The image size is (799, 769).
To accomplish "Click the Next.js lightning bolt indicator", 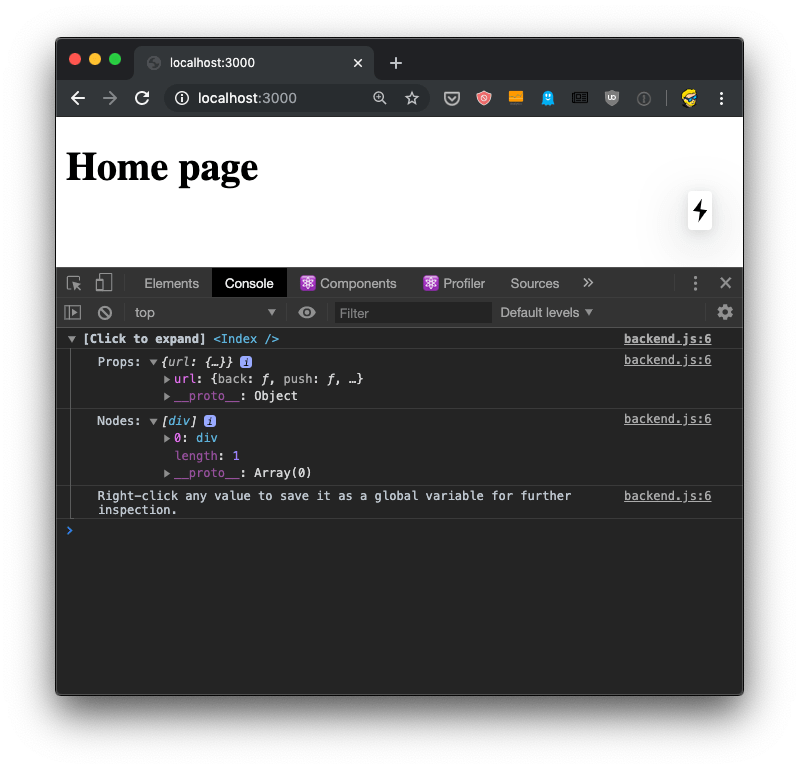I will click(700, 211).
